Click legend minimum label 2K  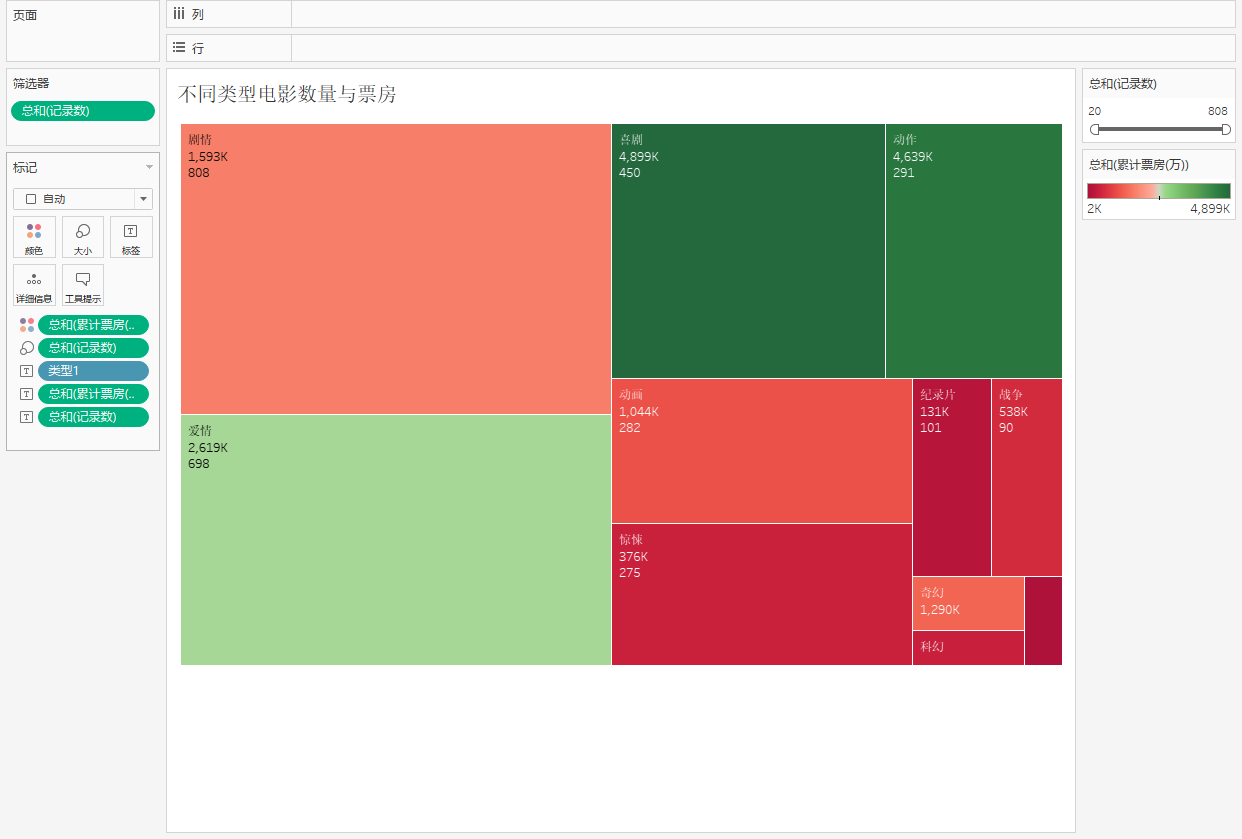(1095, 210)
